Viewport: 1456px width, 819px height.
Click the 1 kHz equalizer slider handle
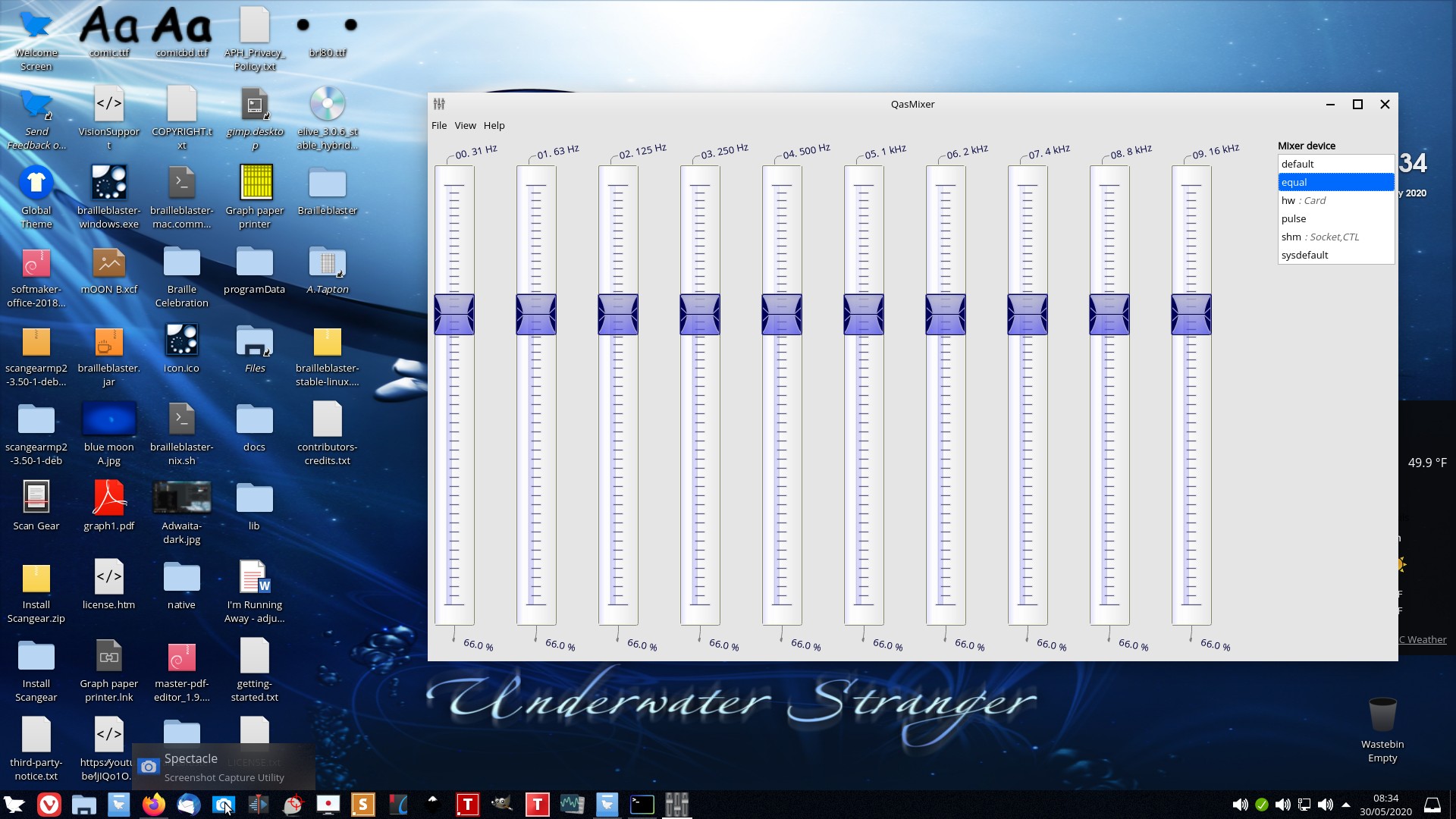coord(863,314)
